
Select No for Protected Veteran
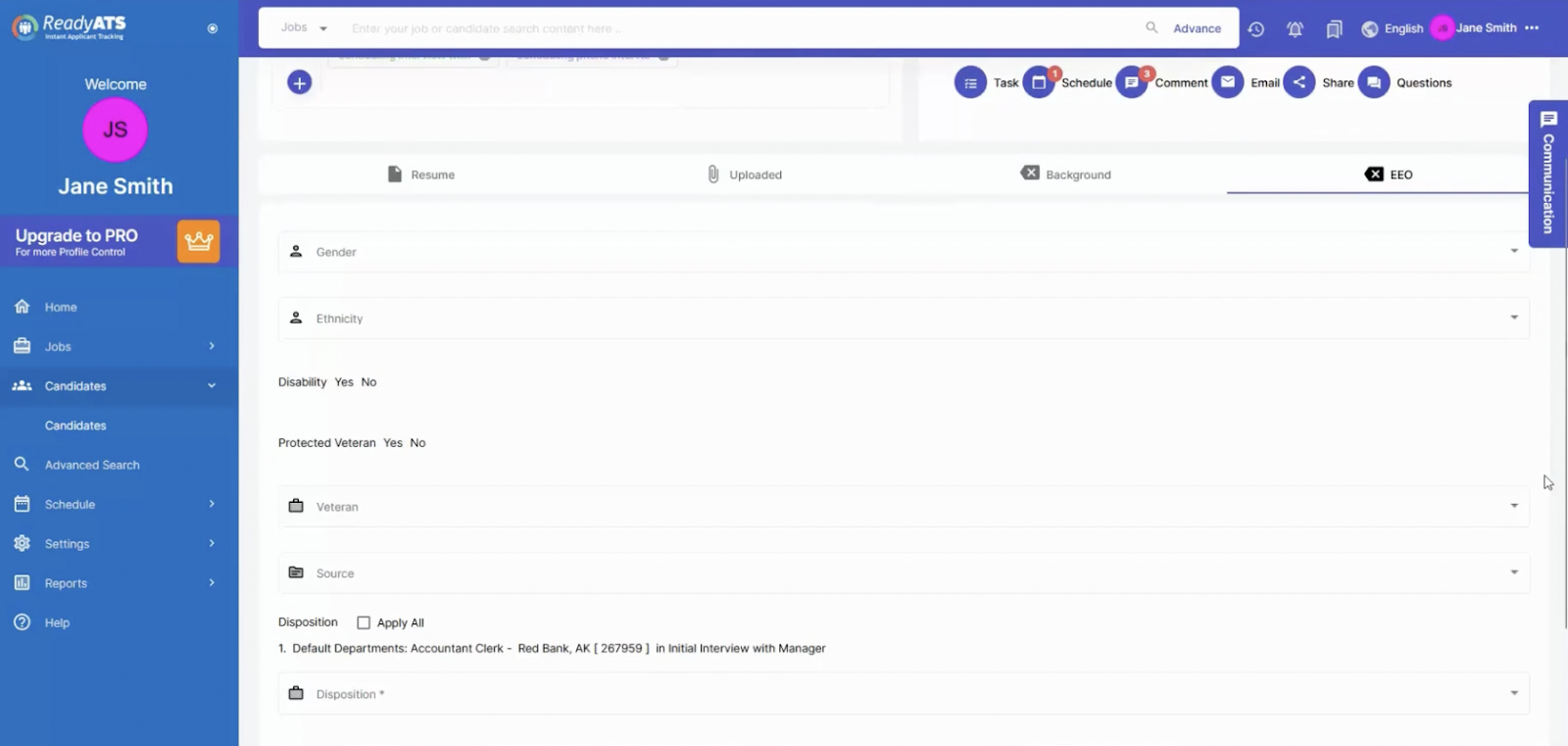(417, 443)
